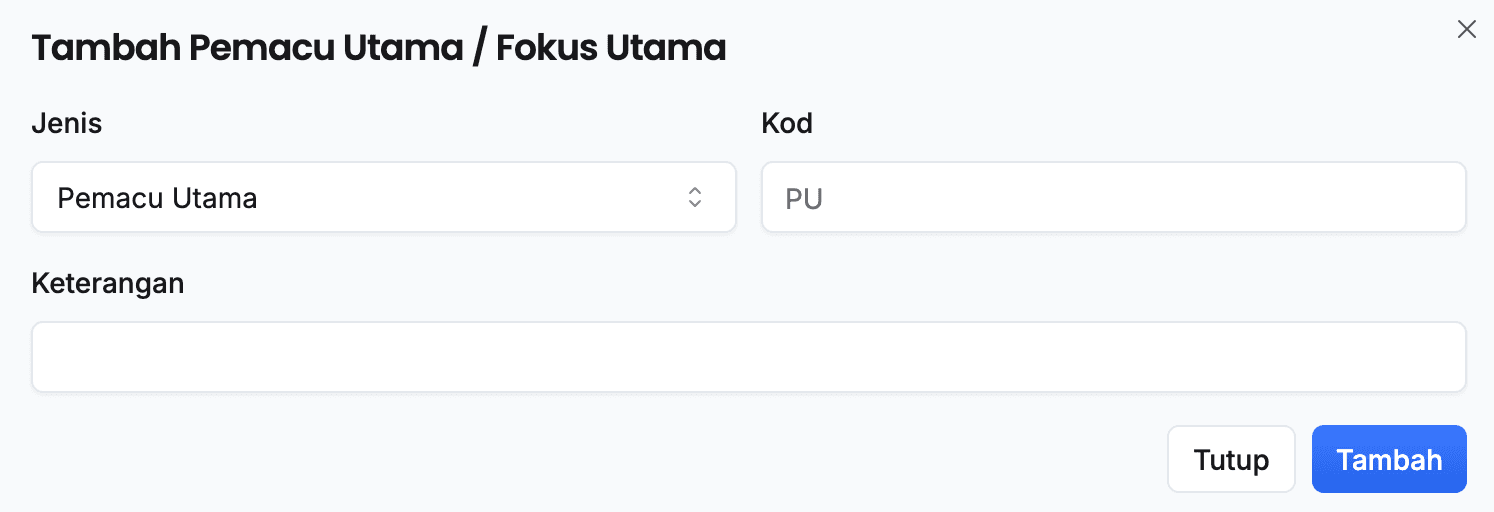Click the up-down chevron in Jenis field

pyautogui.click(x=695, y=198)
